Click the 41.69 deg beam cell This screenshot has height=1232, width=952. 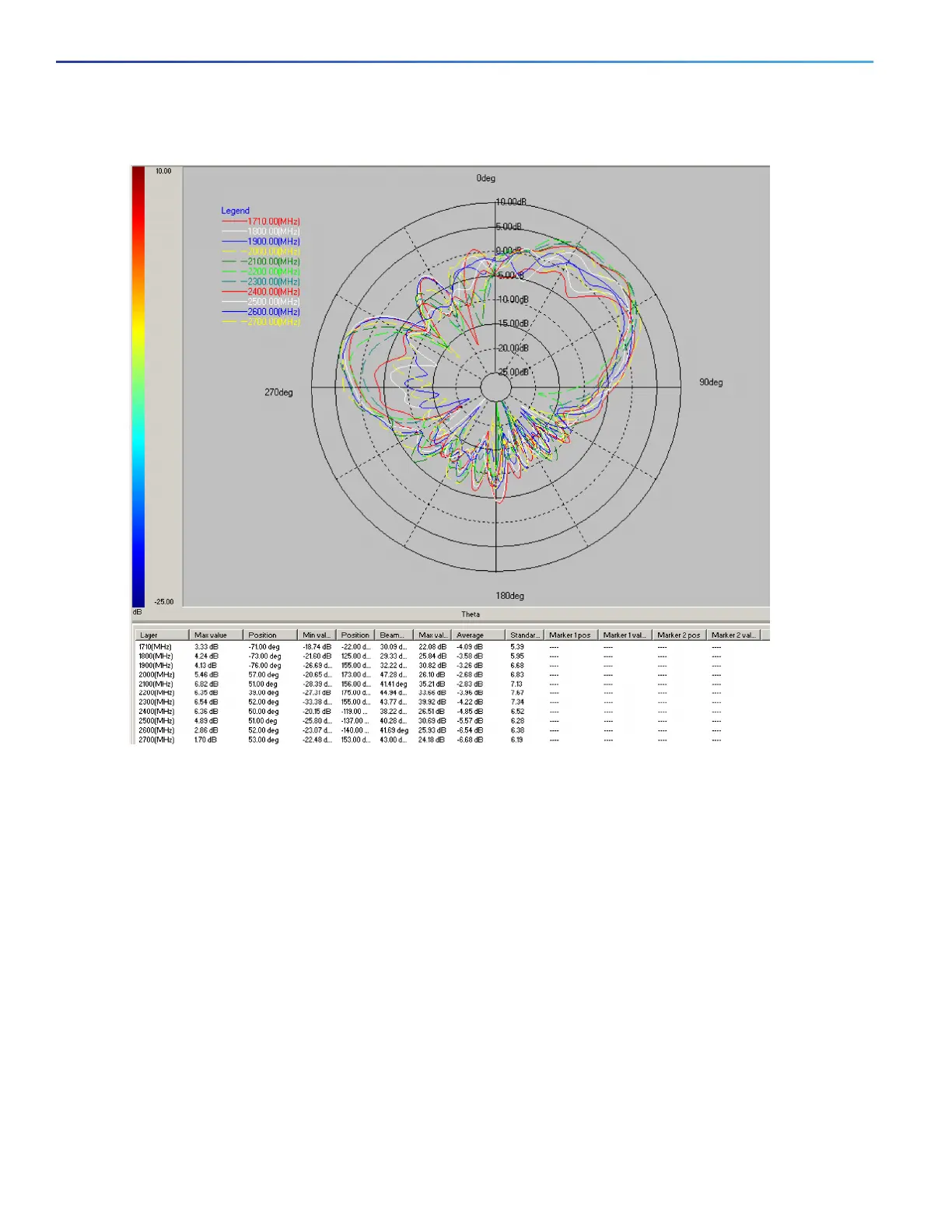point(394,730)
